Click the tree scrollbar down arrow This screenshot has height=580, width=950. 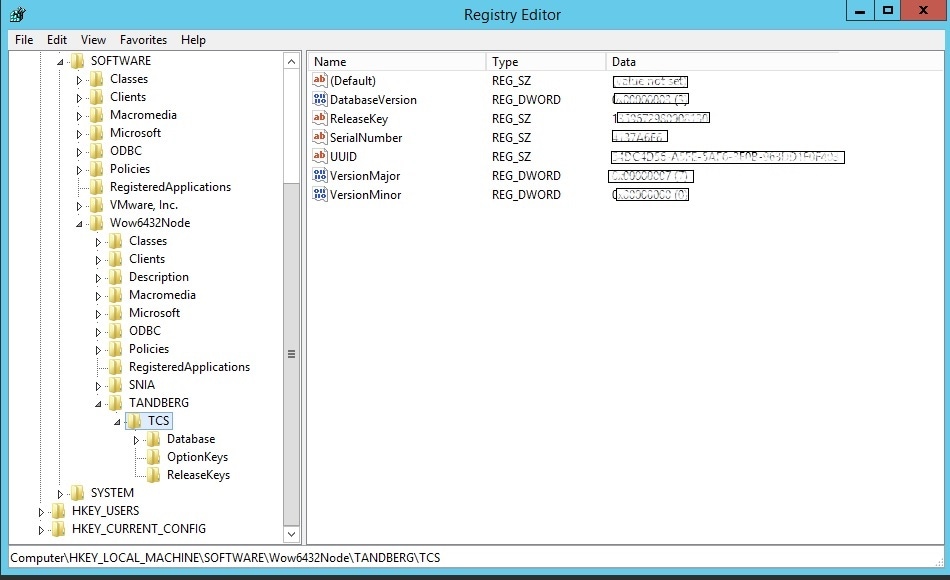[291, 534]
